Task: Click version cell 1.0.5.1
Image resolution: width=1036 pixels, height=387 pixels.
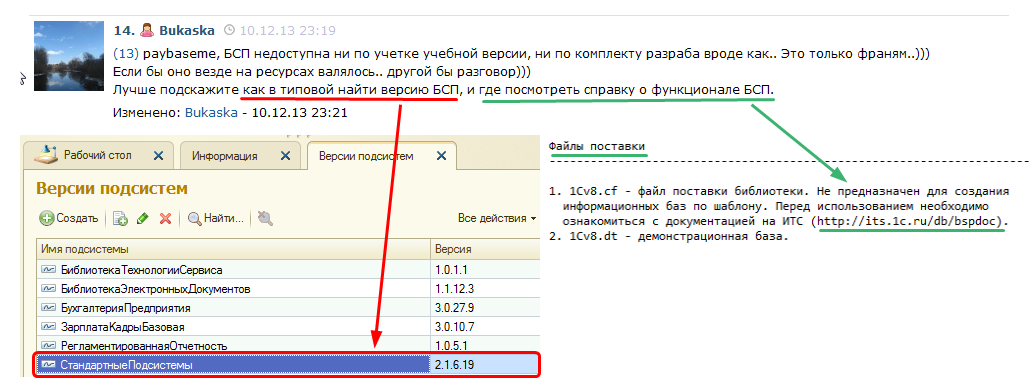Action: [x=486, y=345]
